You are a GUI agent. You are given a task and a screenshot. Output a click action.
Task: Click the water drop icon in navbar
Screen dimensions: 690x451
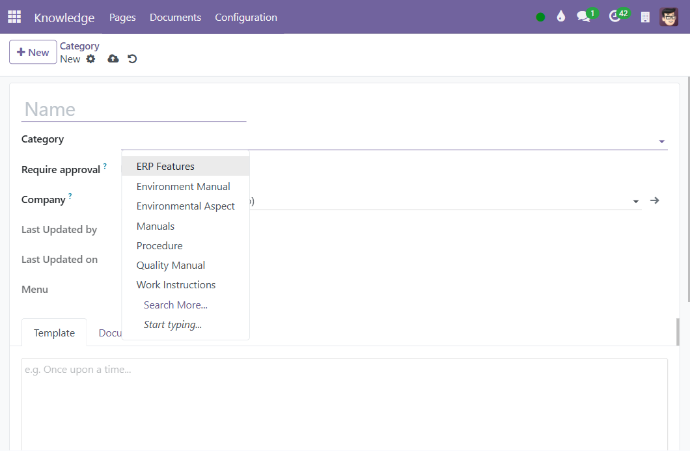click(x=561, y=17)
